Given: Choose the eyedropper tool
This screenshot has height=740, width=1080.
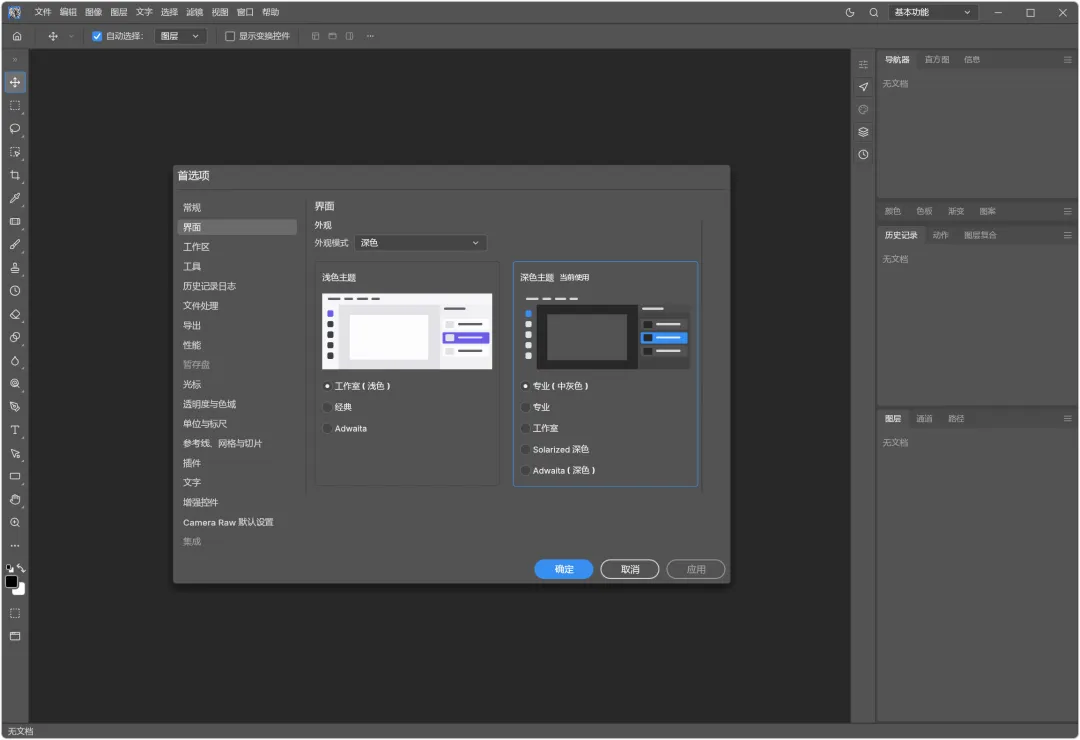Looking at the screenshot, I should tap(15, 198).
